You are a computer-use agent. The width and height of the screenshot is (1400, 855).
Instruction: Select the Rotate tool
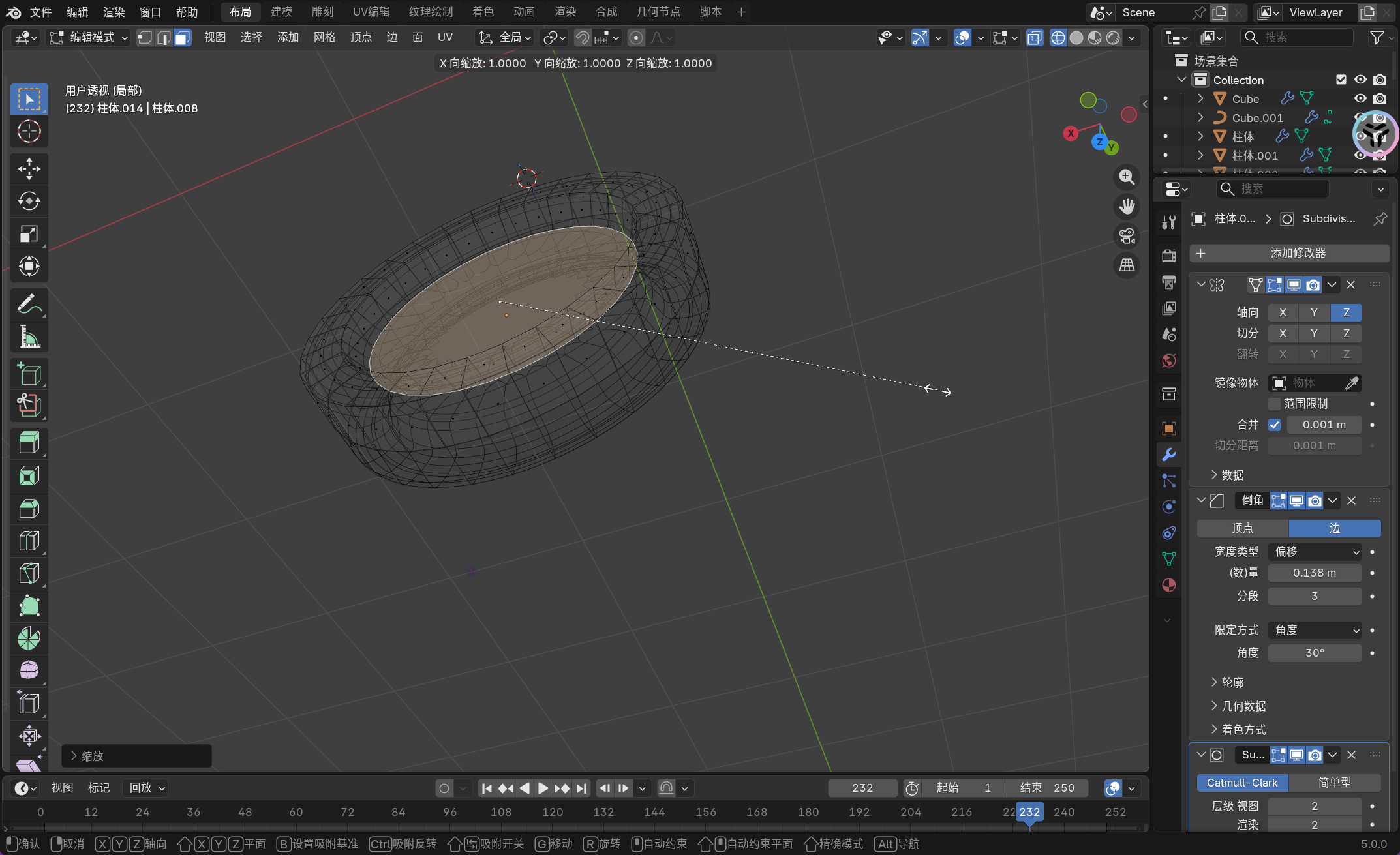click(29, 202)
